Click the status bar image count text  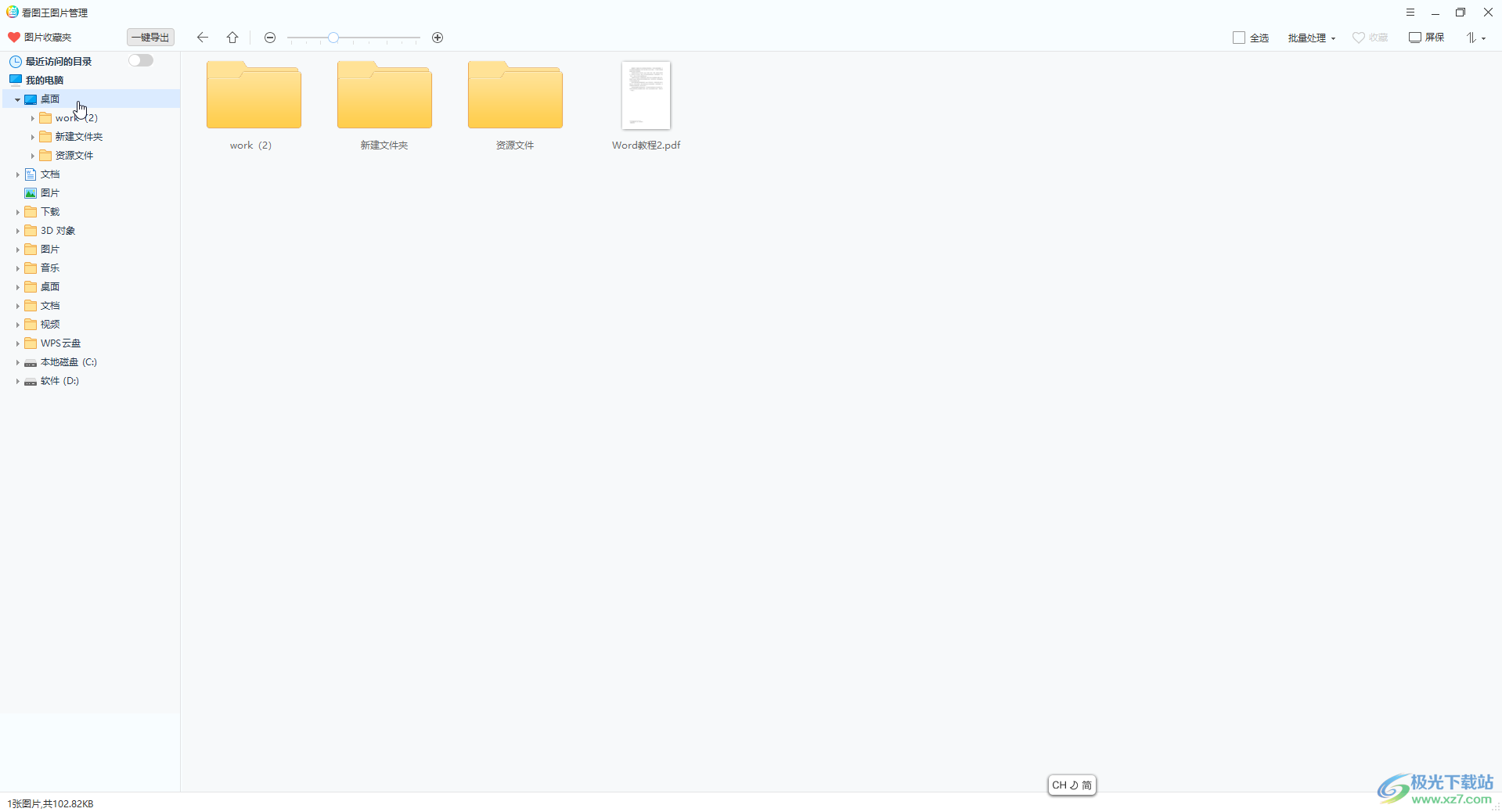coord(51,803)
